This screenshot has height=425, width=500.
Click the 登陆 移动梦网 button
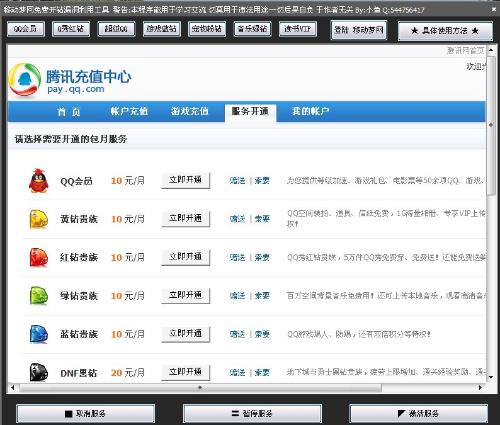tap(359, 30)
